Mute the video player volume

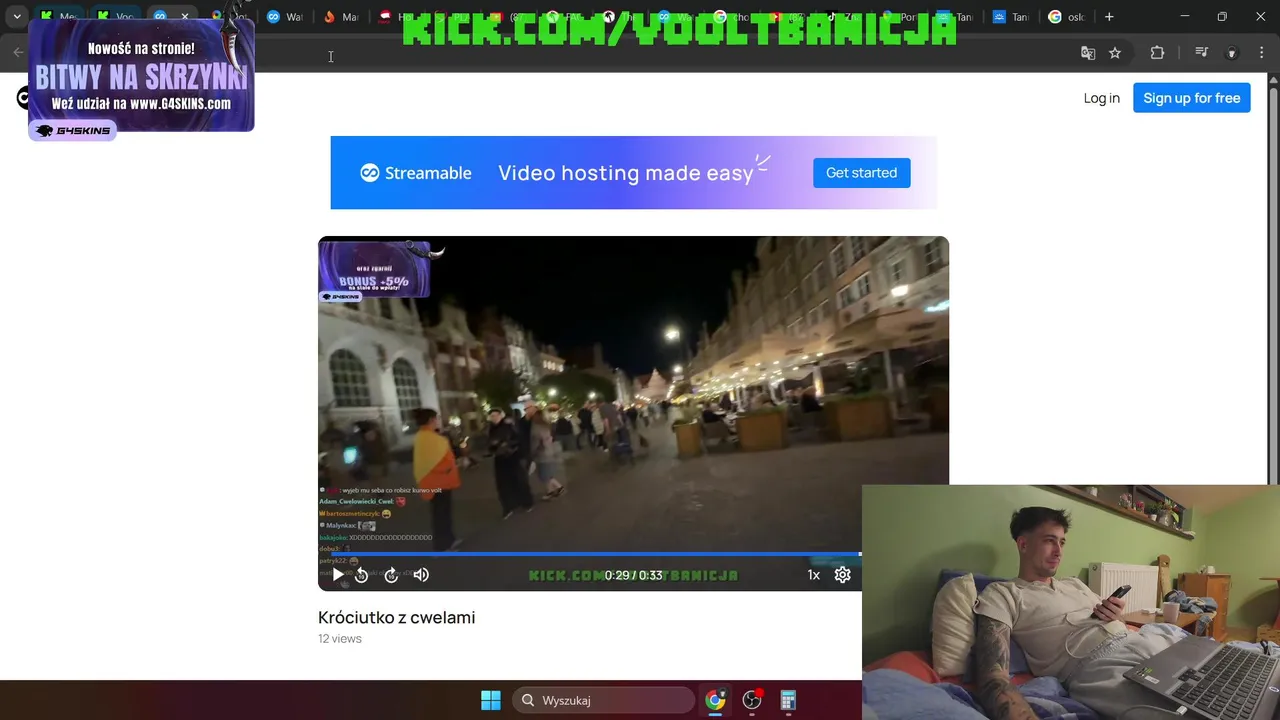click(421, 575)
